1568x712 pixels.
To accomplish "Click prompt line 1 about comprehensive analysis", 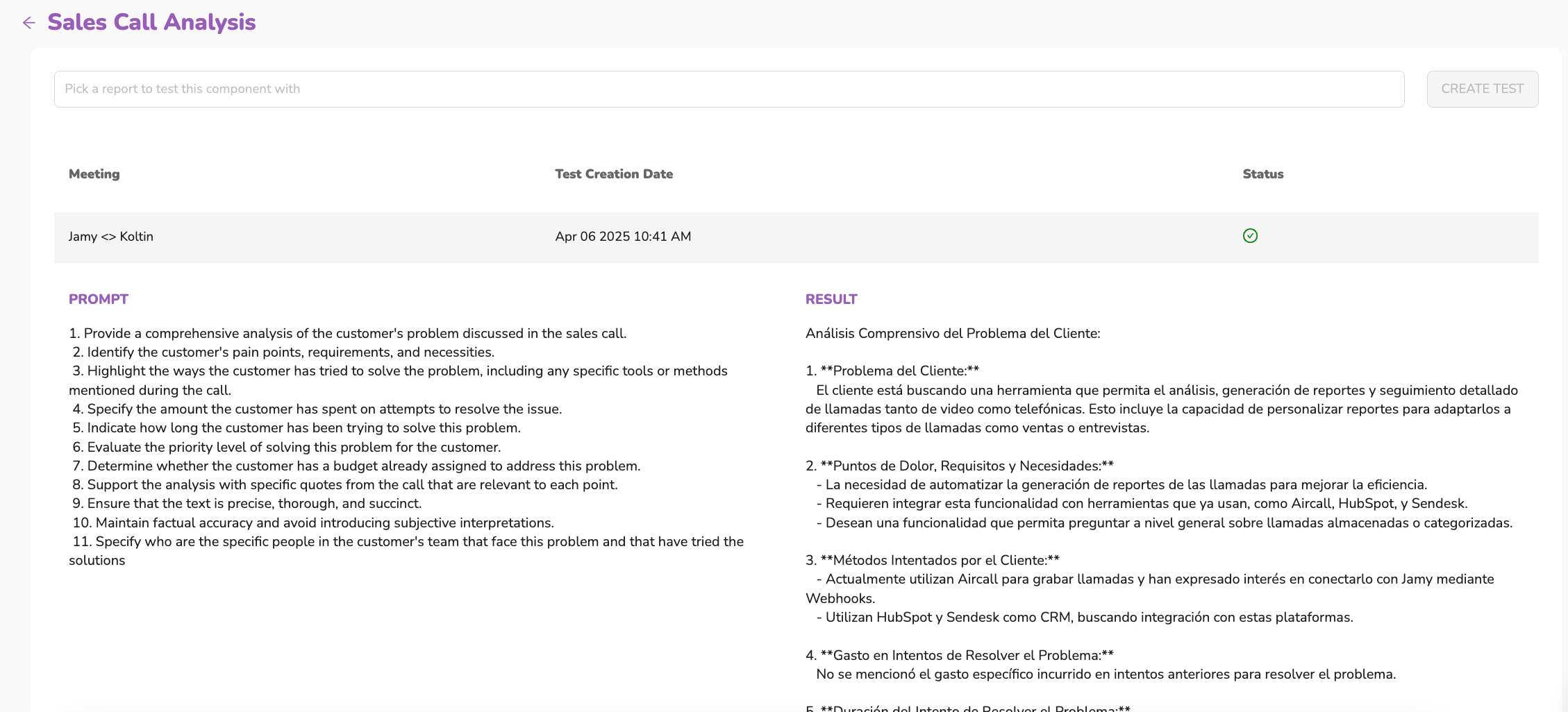I will point(347,334).
